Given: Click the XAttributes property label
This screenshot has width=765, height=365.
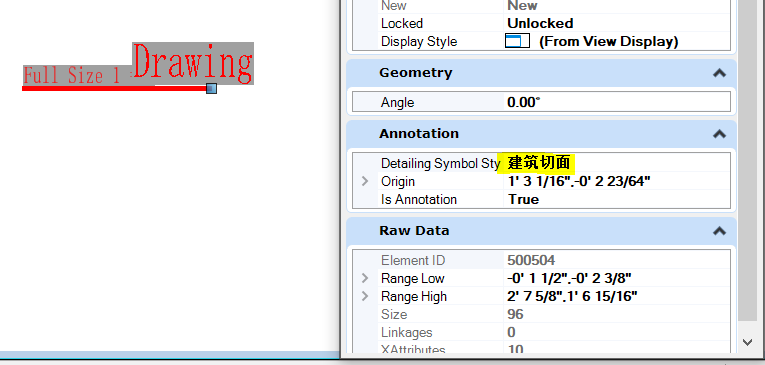Looking at the screenshot, I should click(413, 350).
